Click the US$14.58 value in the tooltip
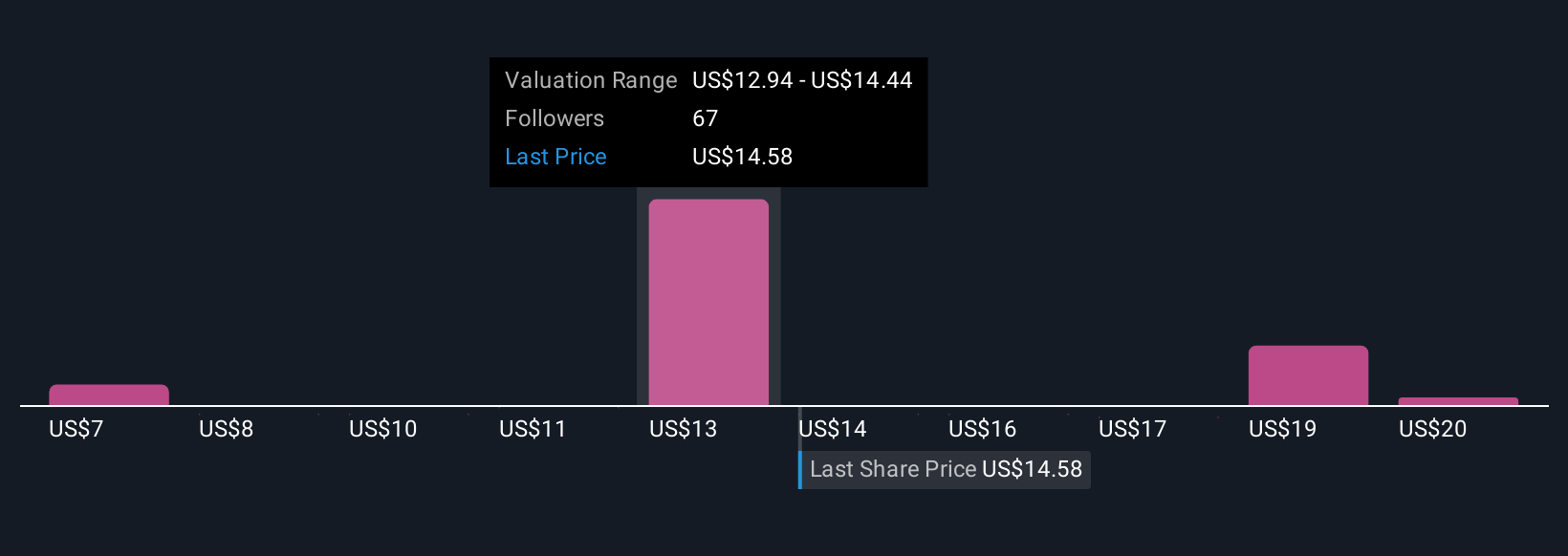The image size is (1568, 556). (742, 157)
